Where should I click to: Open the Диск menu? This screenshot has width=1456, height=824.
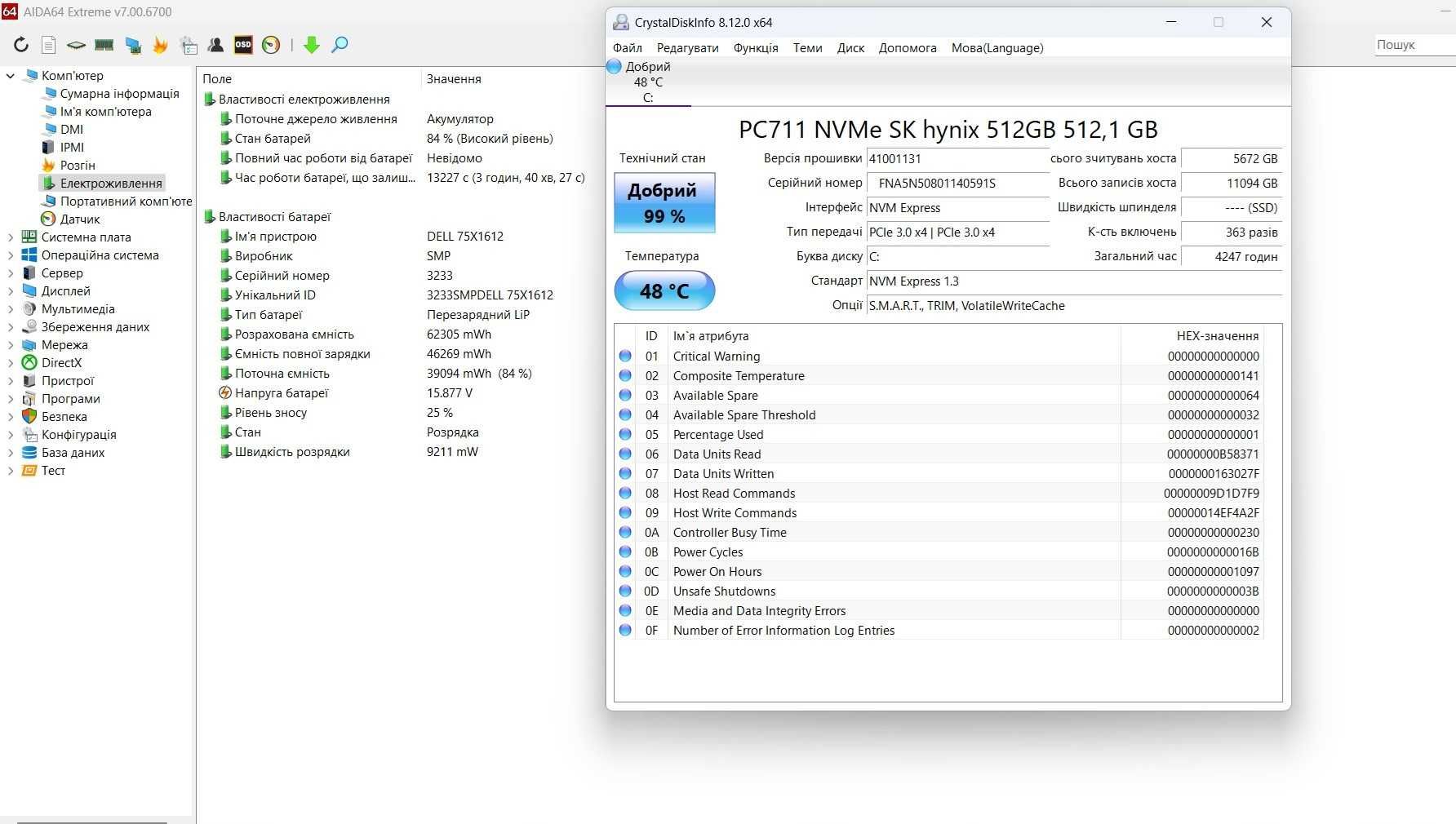851,48
